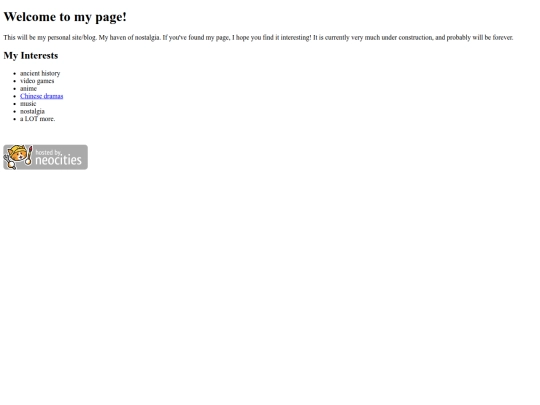Select the 'ancient history' list item
The width and height of the screenshot is (540, 405).
coord(40,73)
